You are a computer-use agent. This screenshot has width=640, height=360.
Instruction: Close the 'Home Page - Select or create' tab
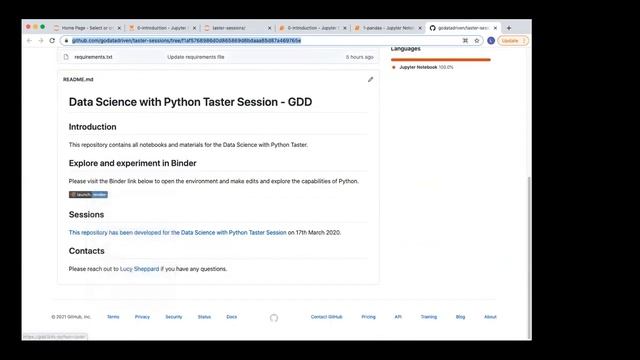pyautogui.click(x=119, y=28)
